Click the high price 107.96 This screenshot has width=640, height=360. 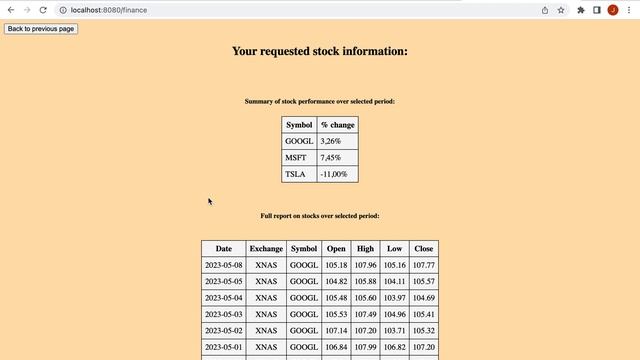point(365,265)
